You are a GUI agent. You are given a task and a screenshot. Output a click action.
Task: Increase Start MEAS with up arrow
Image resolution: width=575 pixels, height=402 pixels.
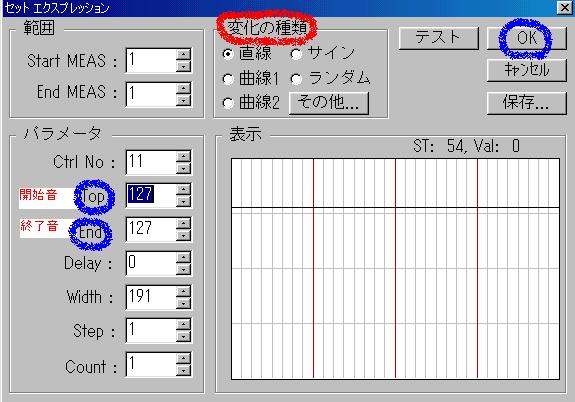coord(183,55)
